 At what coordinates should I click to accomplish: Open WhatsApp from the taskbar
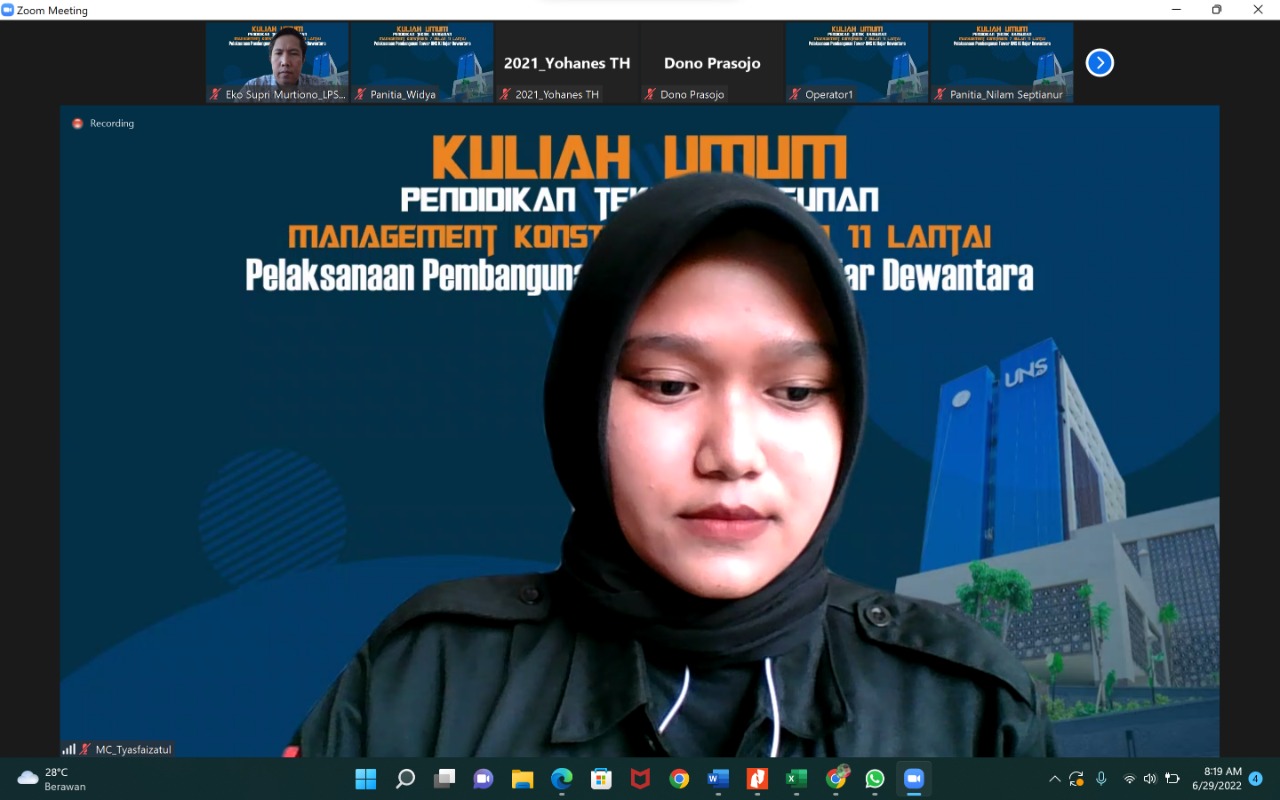pyautogui.click(x=875, y=779)
